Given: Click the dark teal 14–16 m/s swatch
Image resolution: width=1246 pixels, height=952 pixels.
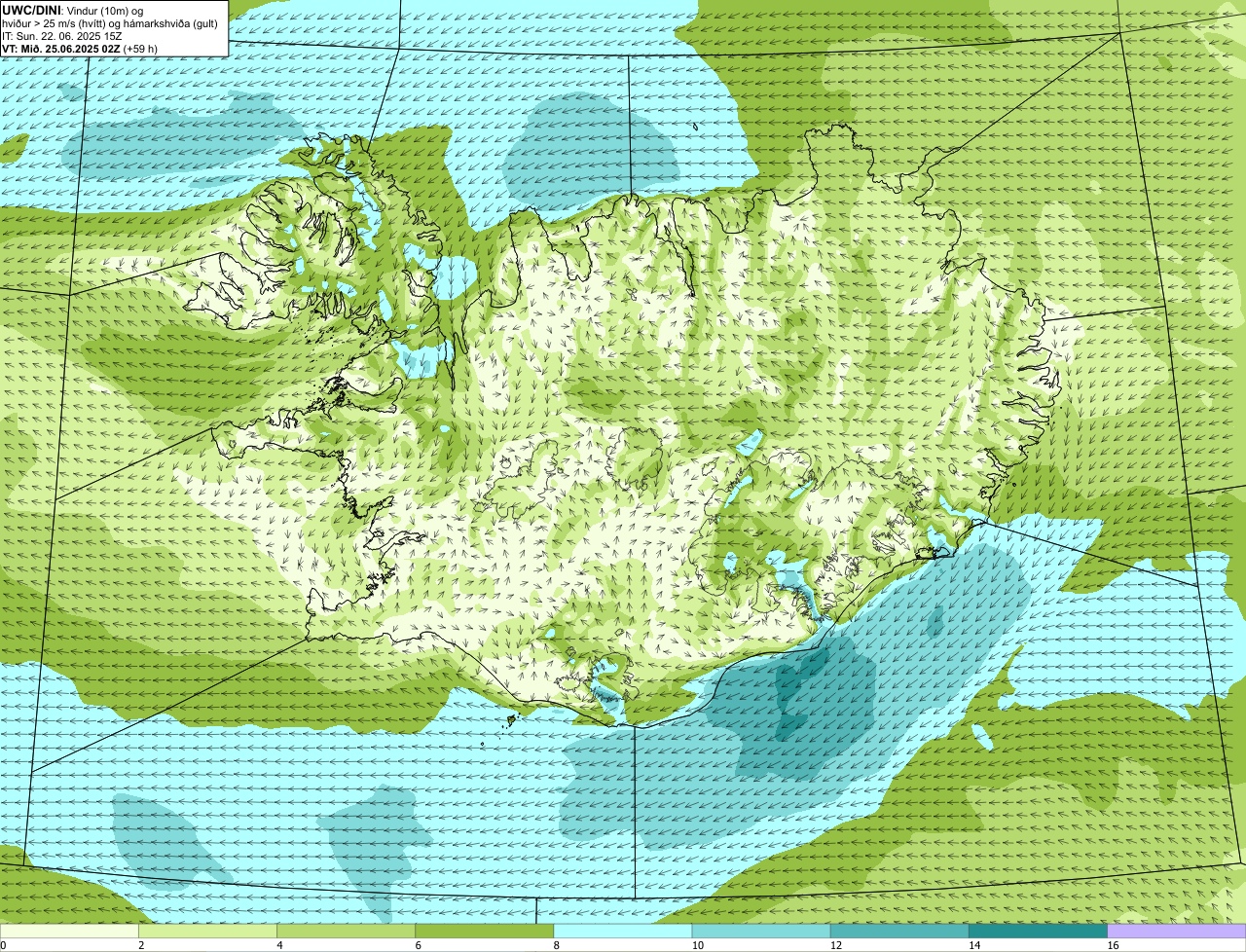Looking at the screenshot, I should coord(1038,931).
